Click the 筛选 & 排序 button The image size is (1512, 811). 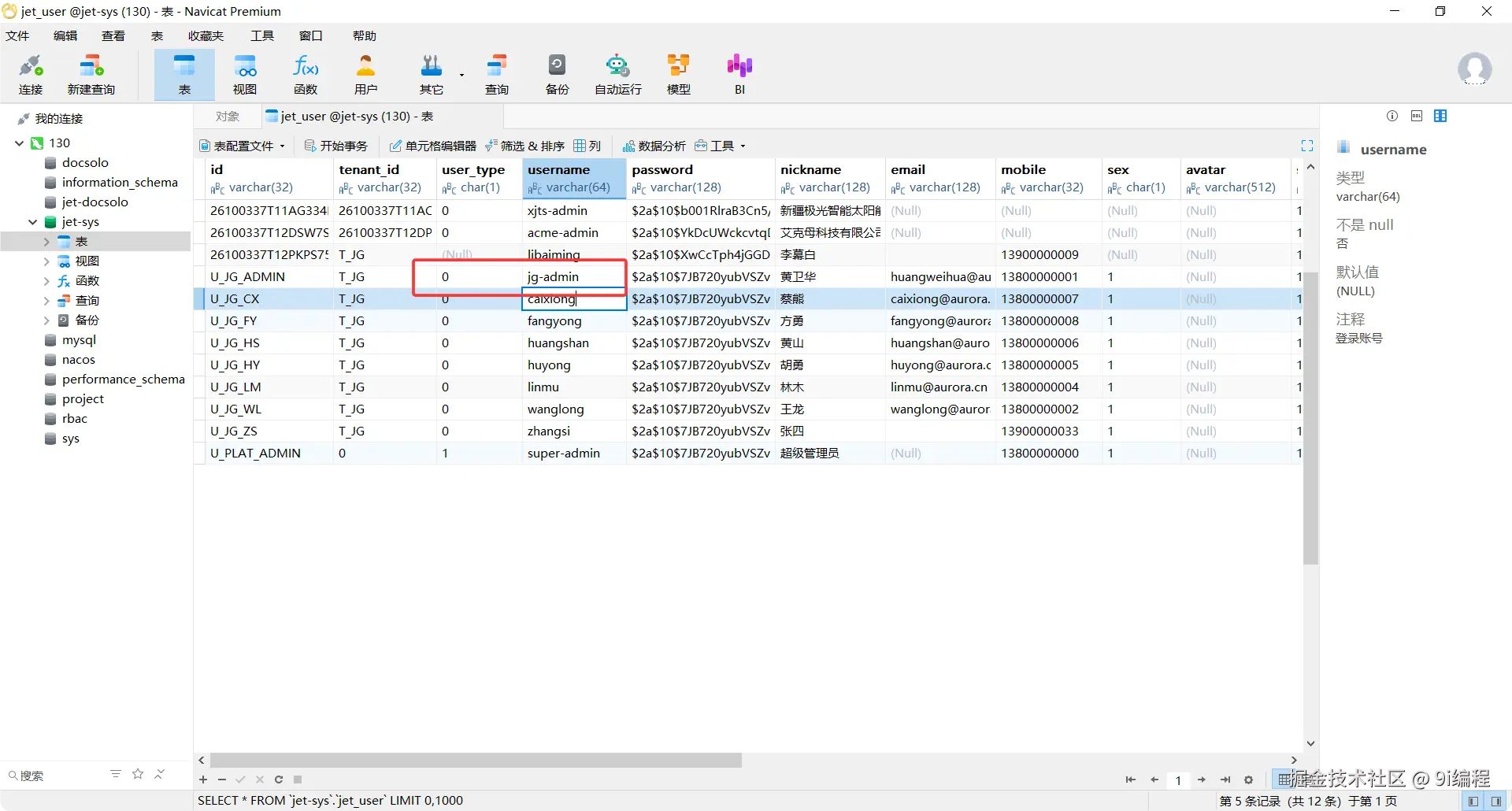click(x=525, y=146)
